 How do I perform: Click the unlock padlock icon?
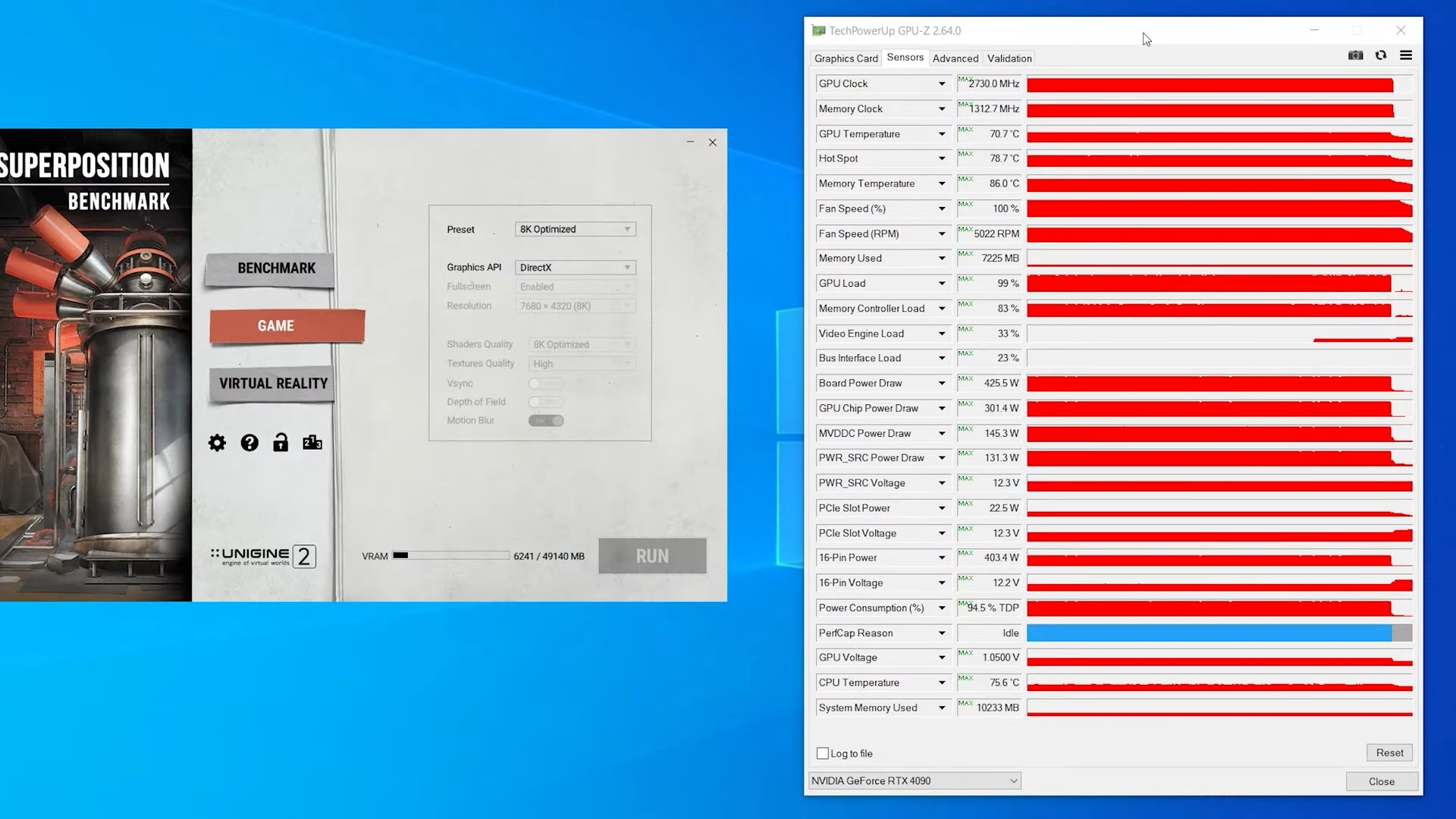(x=281, y=443)
